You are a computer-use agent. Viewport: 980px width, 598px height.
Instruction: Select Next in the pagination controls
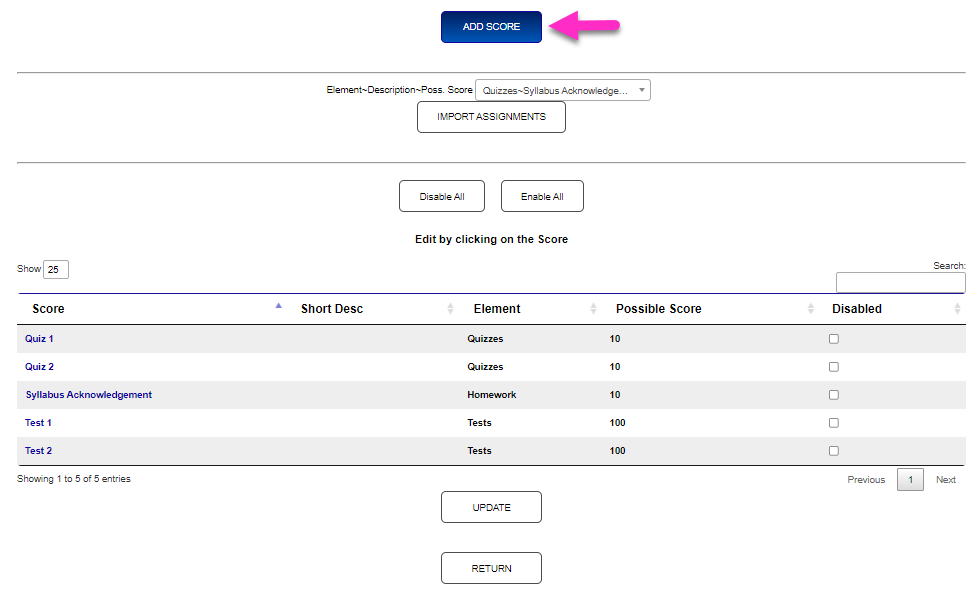(x=945, y=479)
